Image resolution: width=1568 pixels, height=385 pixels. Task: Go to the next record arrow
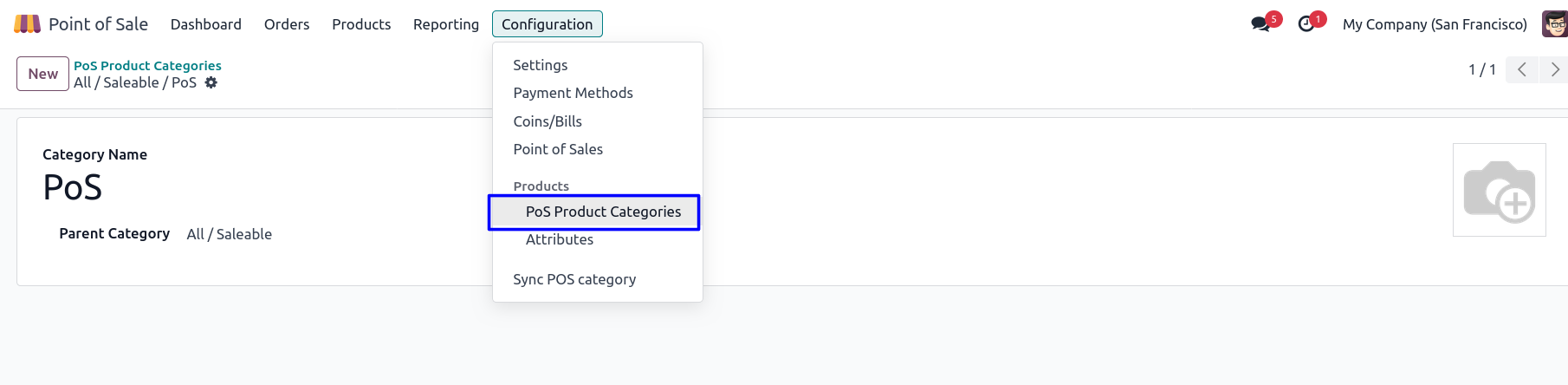[1554, 69]
